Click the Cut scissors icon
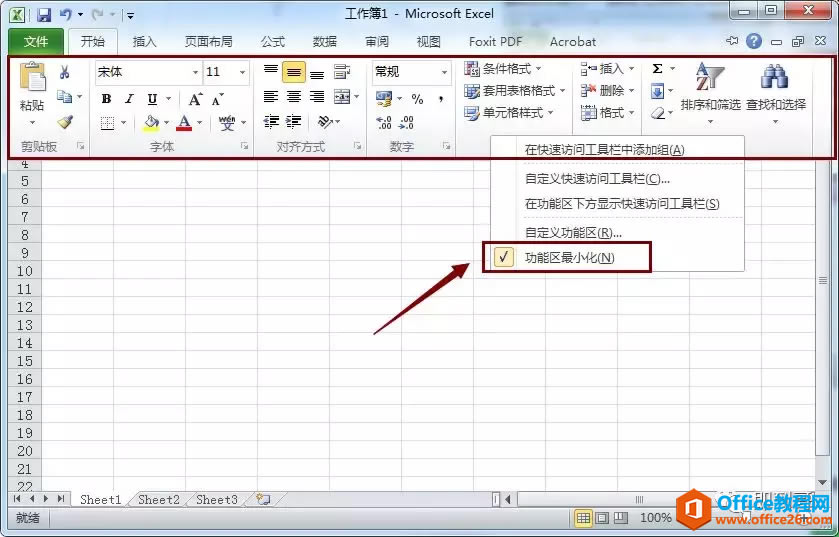Viewport: 839px width, 537px height. [65, 72]
